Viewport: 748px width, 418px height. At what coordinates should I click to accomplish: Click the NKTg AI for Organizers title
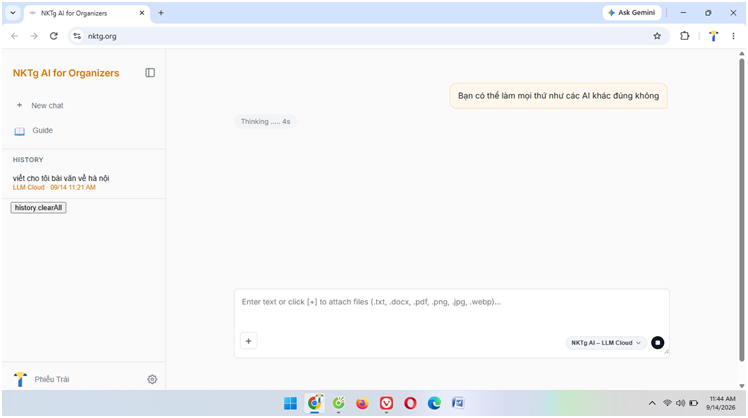click(x=66, y=73)
